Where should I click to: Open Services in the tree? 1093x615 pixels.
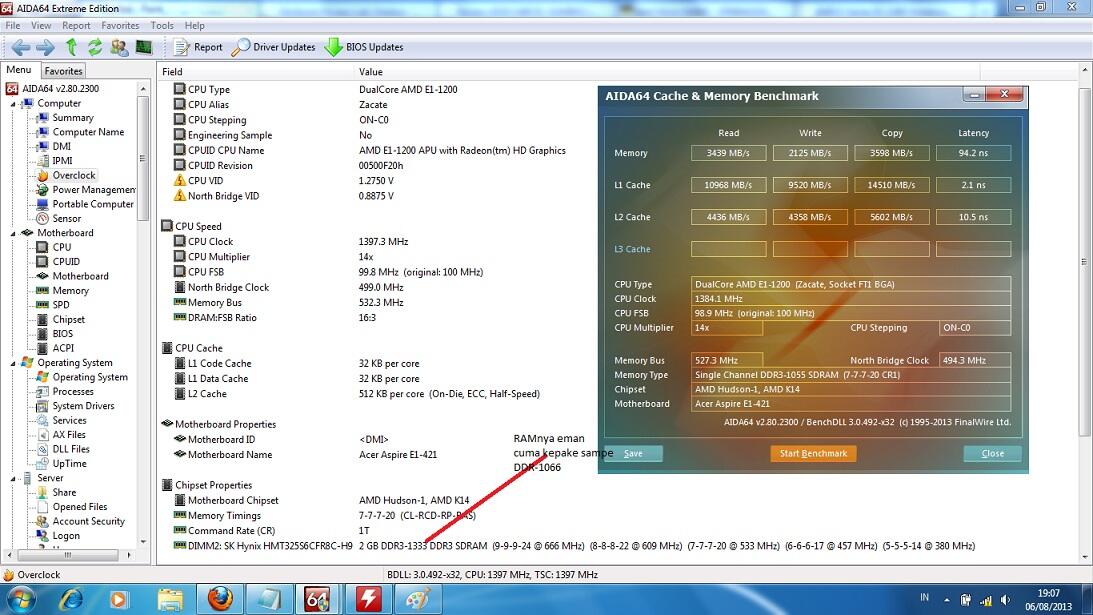click(x=69, y=420)
